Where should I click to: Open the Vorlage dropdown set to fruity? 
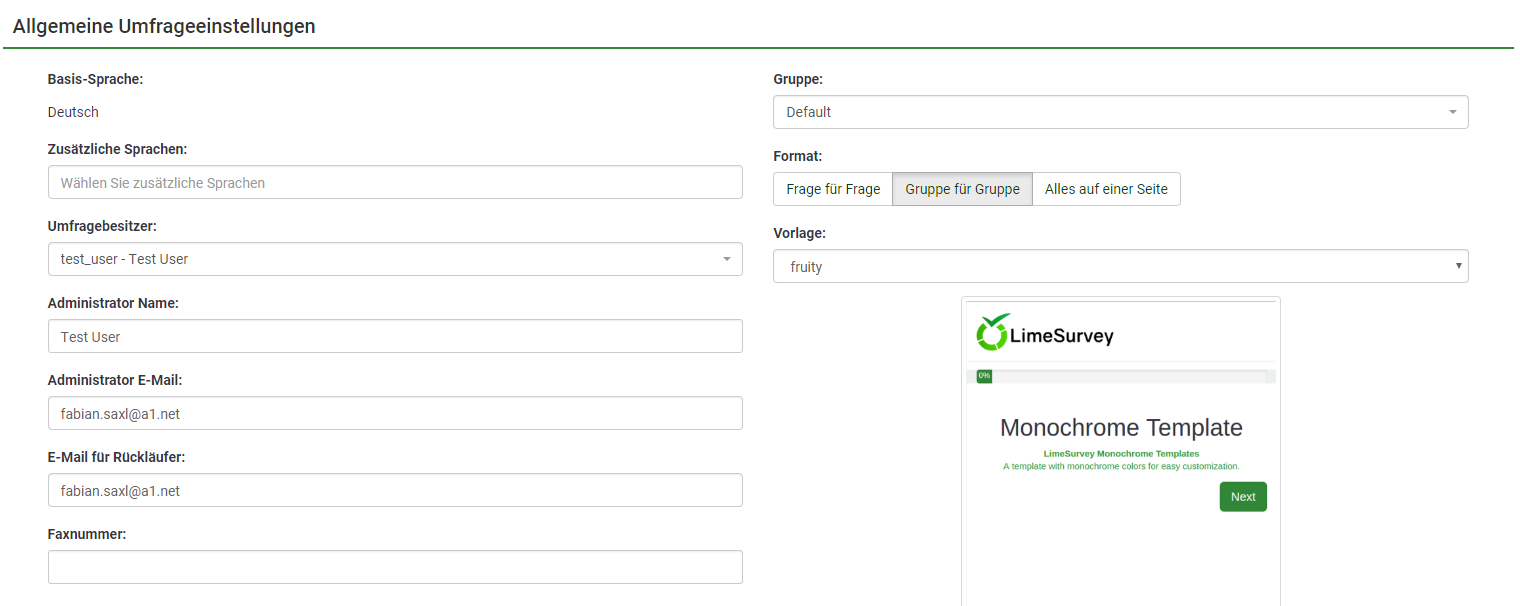(x=1120, y=267)
